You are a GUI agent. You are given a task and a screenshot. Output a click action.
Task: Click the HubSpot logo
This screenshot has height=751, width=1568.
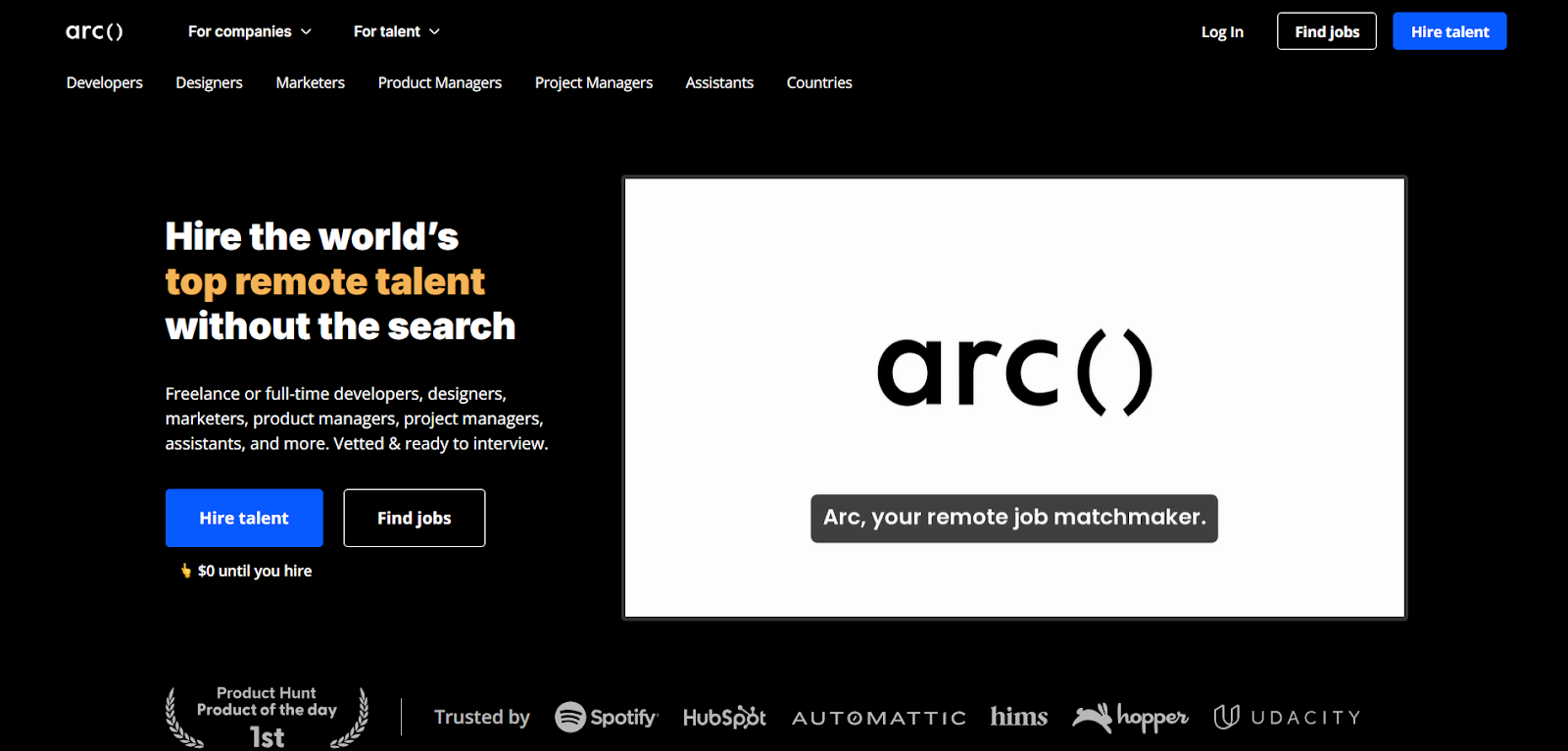[x=724, y=718]
